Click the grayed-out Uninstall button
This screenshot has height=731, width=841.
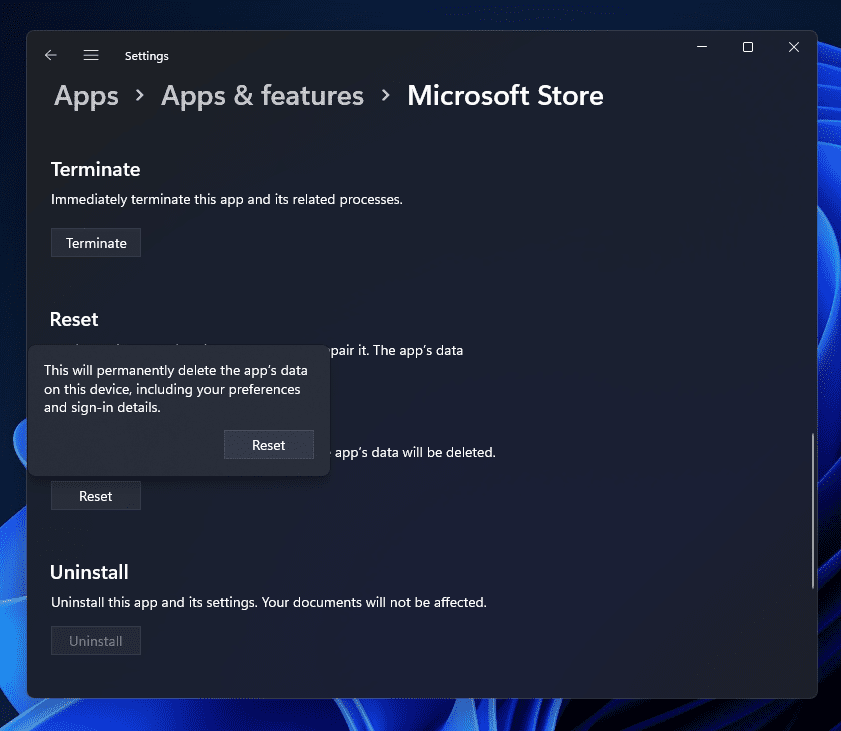(x=95, y=640)
